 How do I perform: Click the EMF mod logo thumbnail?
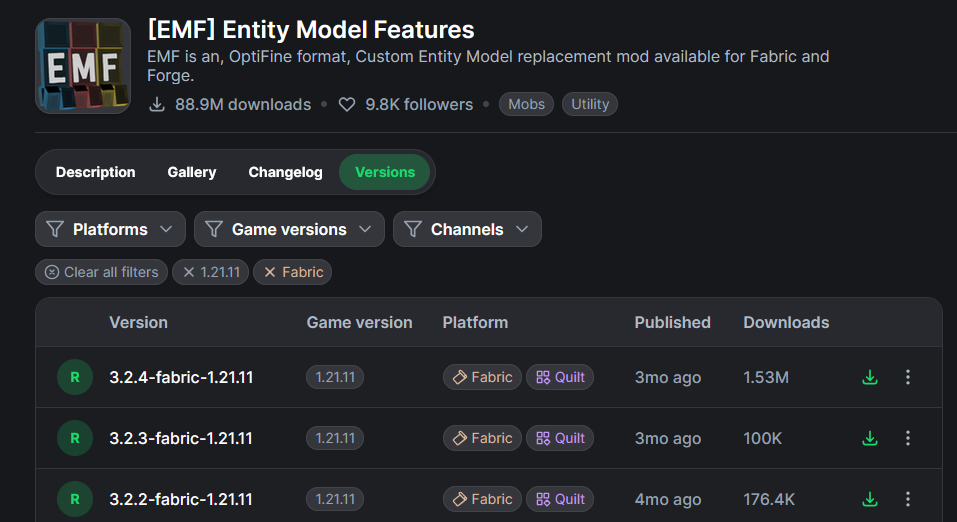(83, 66)
